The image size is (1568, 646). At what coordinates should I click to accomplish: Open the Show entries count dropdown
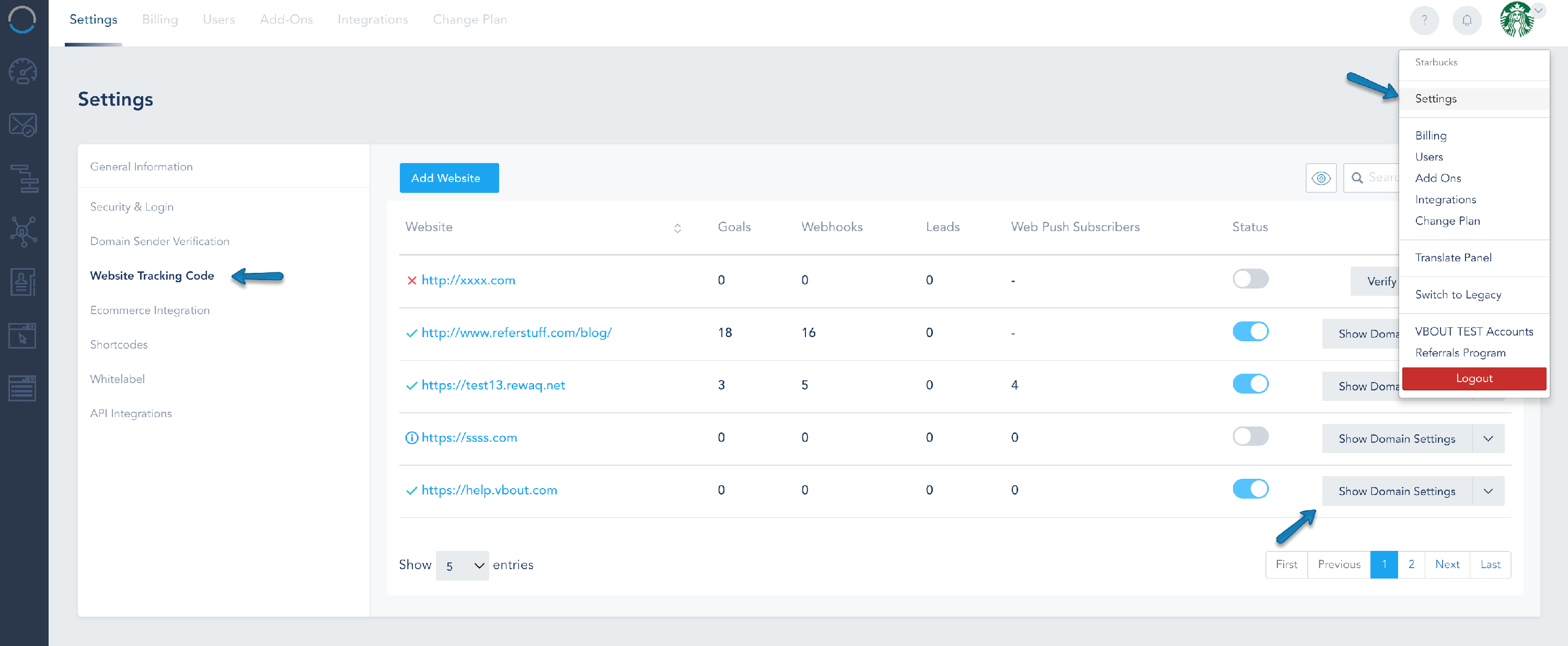pos(462,565)
